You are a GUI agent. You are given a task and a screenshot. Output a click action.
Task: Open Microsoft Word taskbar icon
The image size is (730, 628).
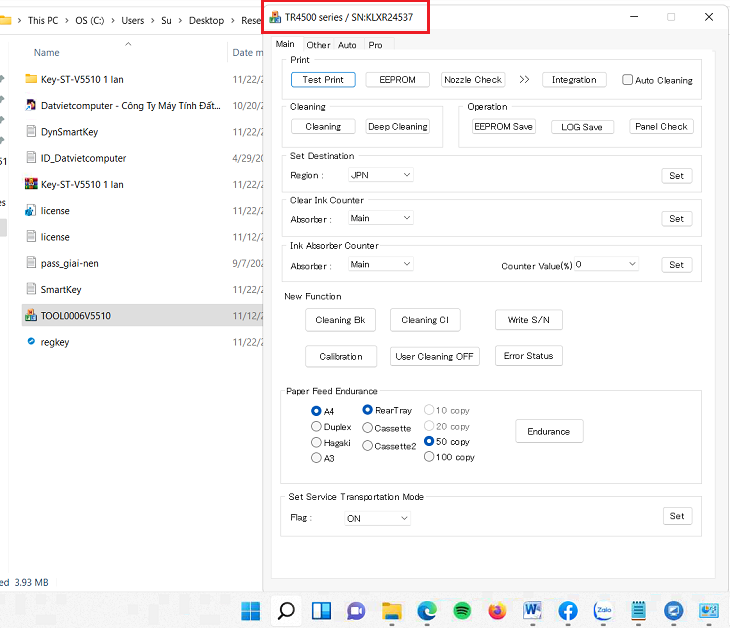coord(532,610)
